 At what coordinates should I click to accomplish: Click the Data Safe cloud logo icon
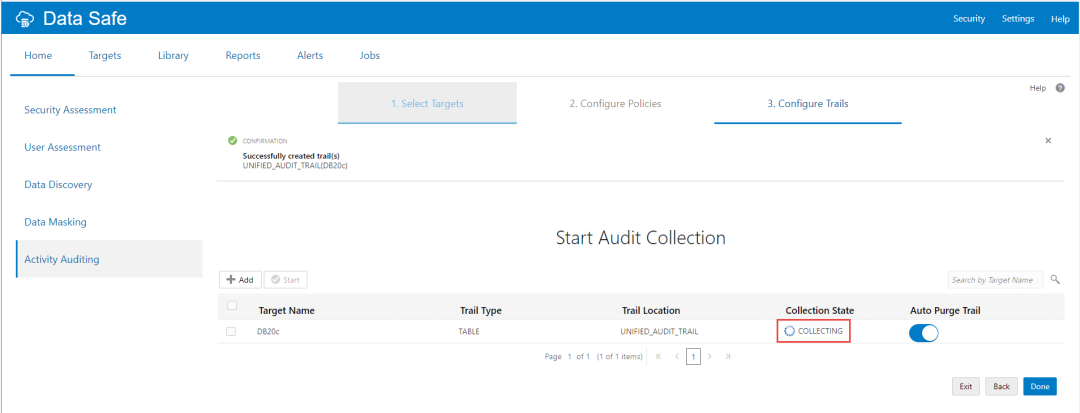25,19
